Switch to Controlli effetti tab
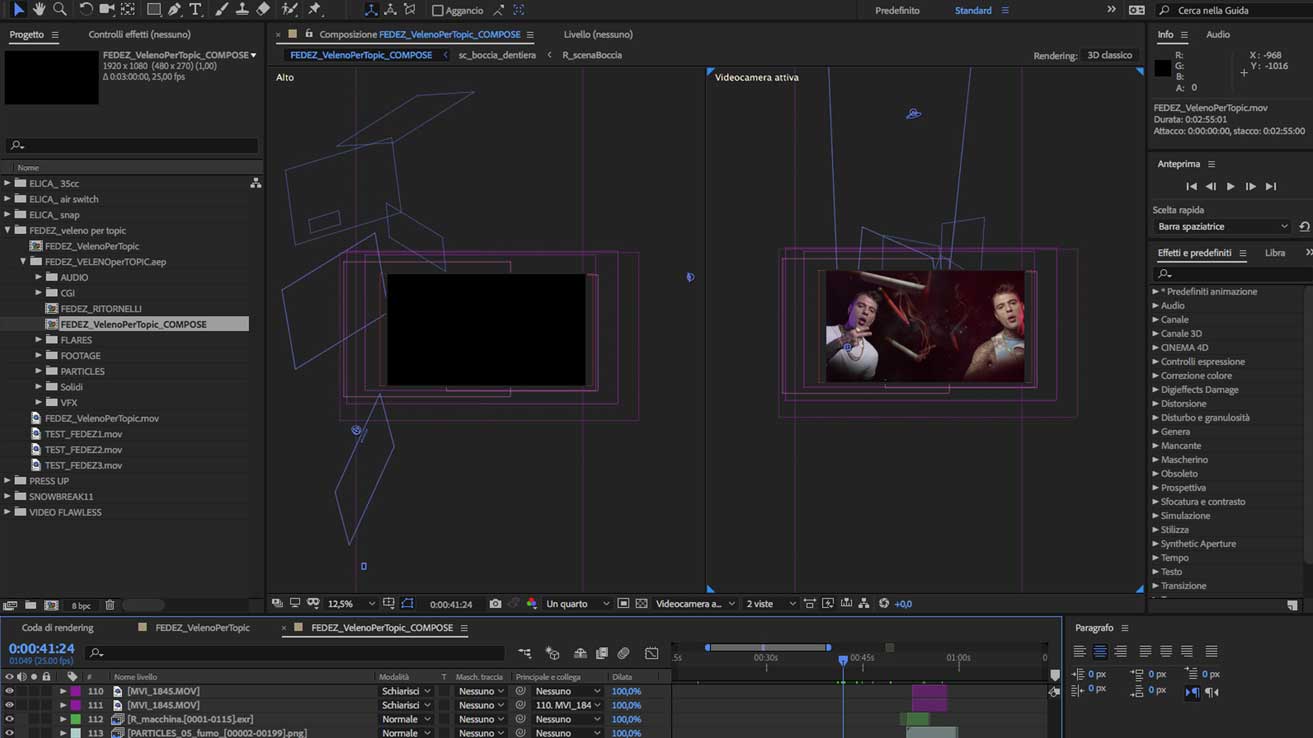 (139, 34)
